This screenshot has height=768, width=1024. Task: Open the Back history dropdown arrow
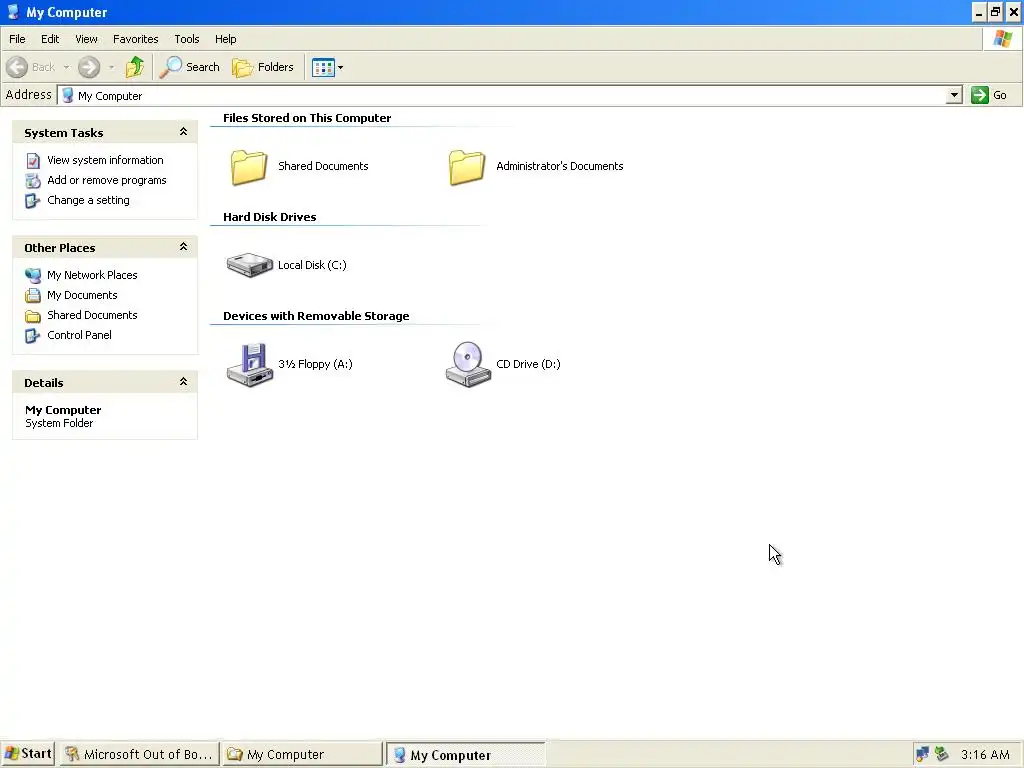coord(66,67)
